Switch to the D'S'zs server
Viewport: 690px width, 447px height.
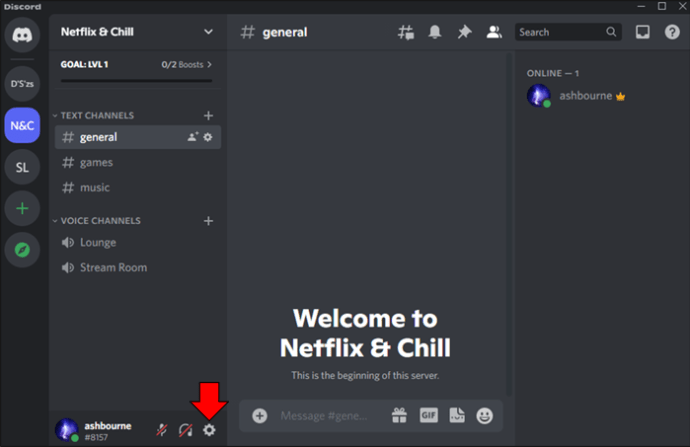pos(22,84)
